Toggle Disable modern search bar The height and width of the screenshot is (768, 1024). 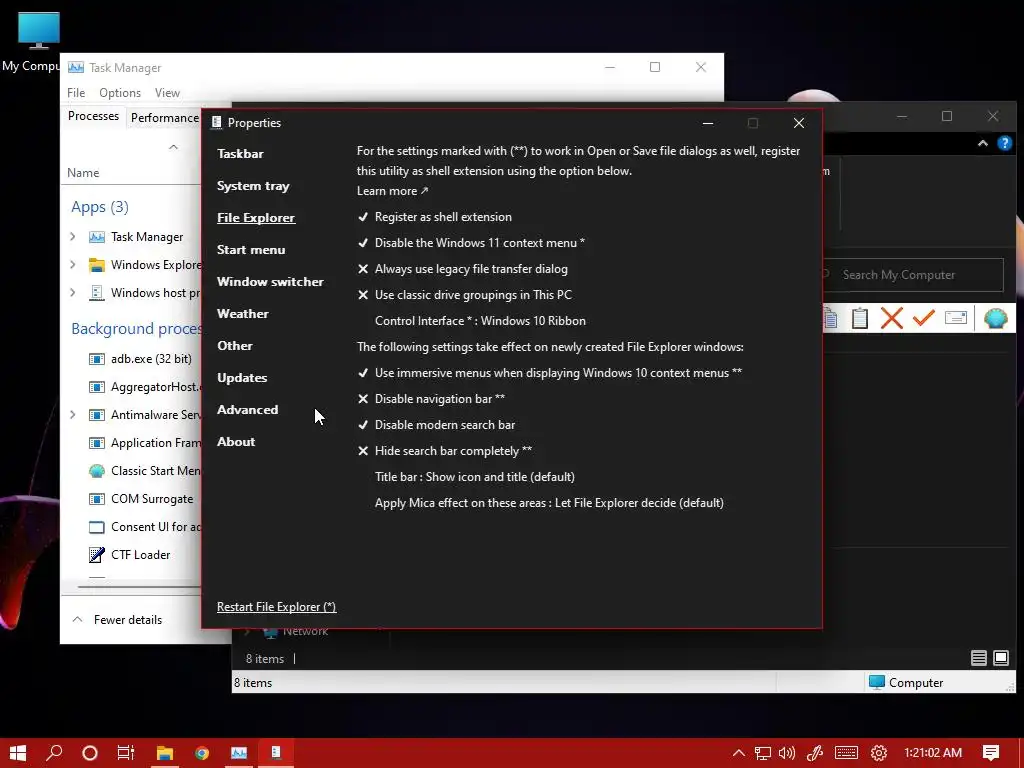436,425
